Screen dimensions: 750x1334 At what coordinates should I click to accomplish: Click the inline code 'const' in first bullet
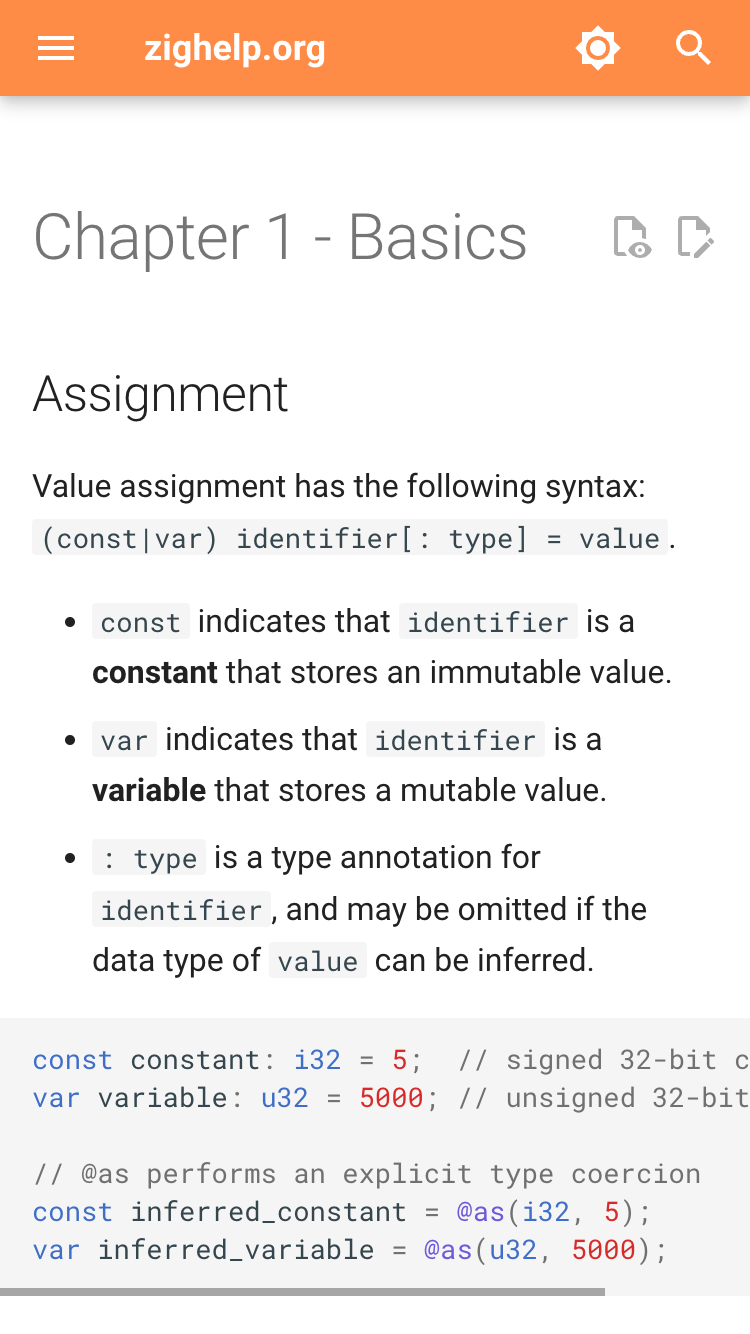pos(141,622)
